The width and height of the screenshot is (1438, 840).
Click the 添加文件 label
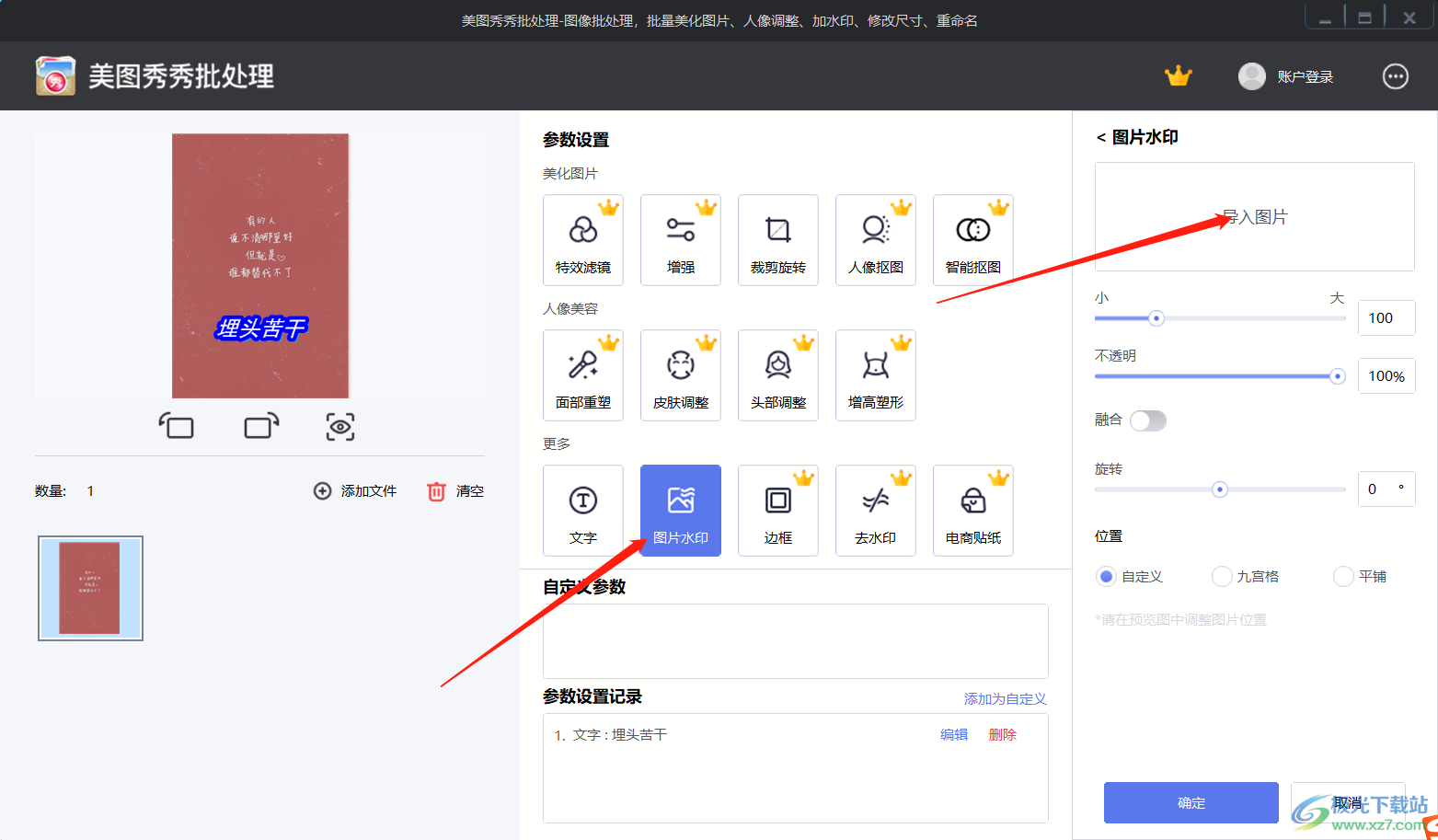point(369,491)
